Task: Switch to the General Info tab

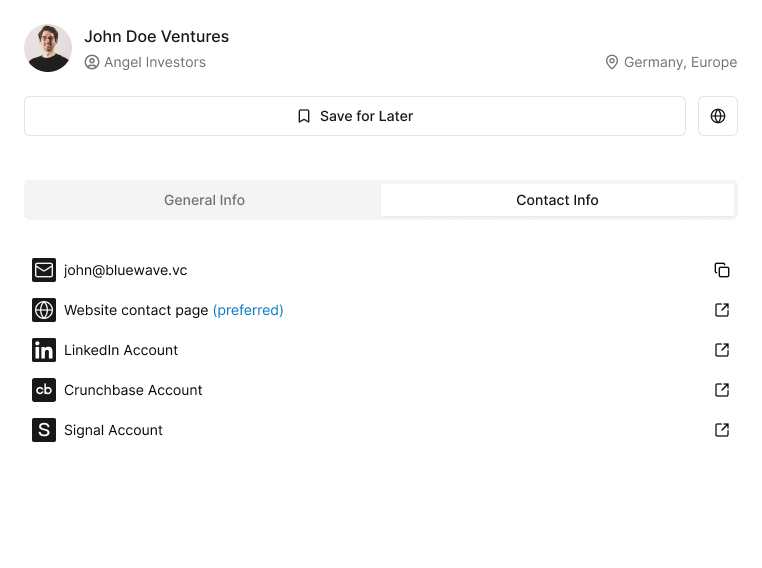Action: pos(204,200)
